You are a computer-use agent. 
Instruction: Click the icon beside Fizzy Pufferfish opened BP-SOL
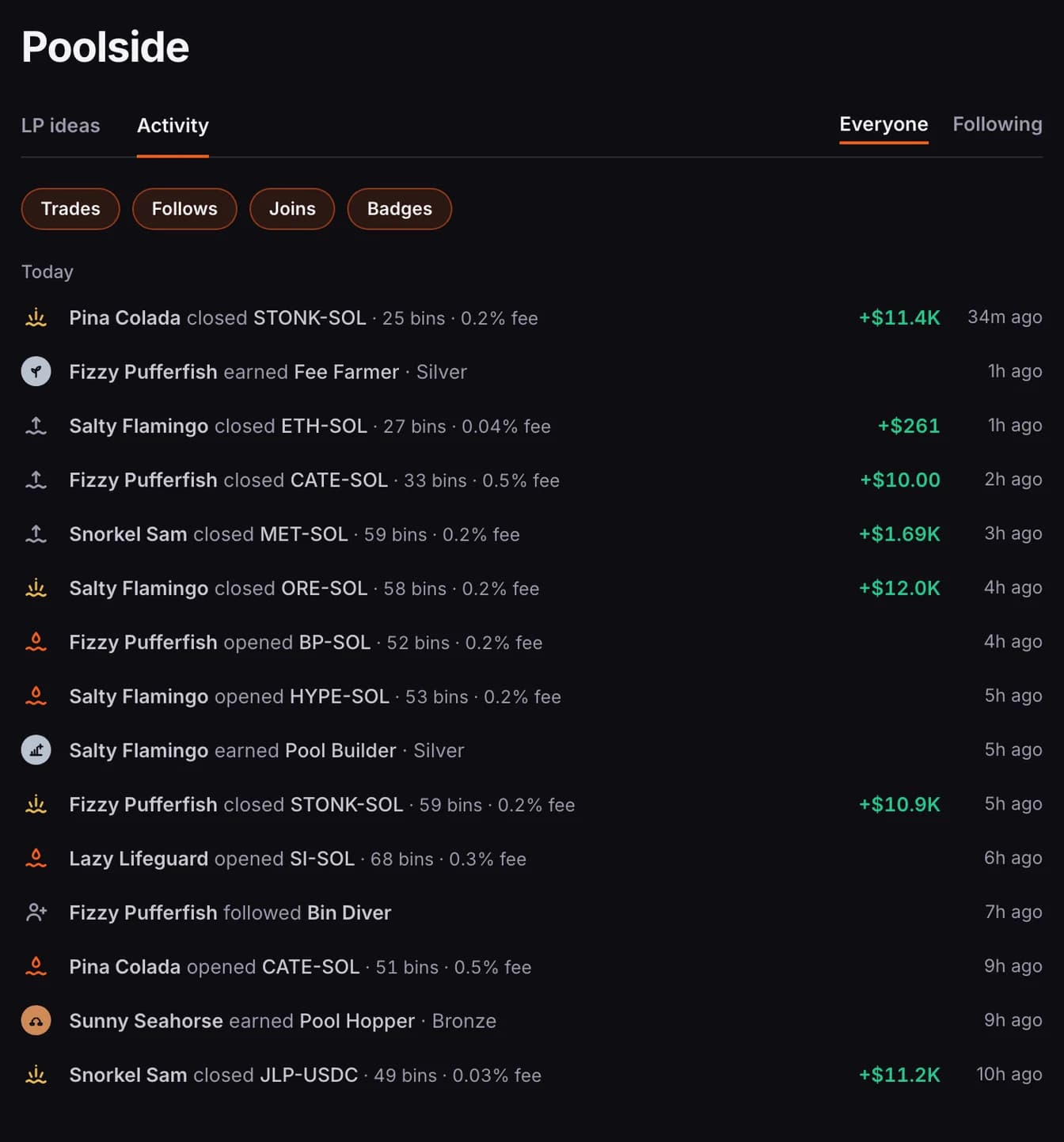coord(36,643)
